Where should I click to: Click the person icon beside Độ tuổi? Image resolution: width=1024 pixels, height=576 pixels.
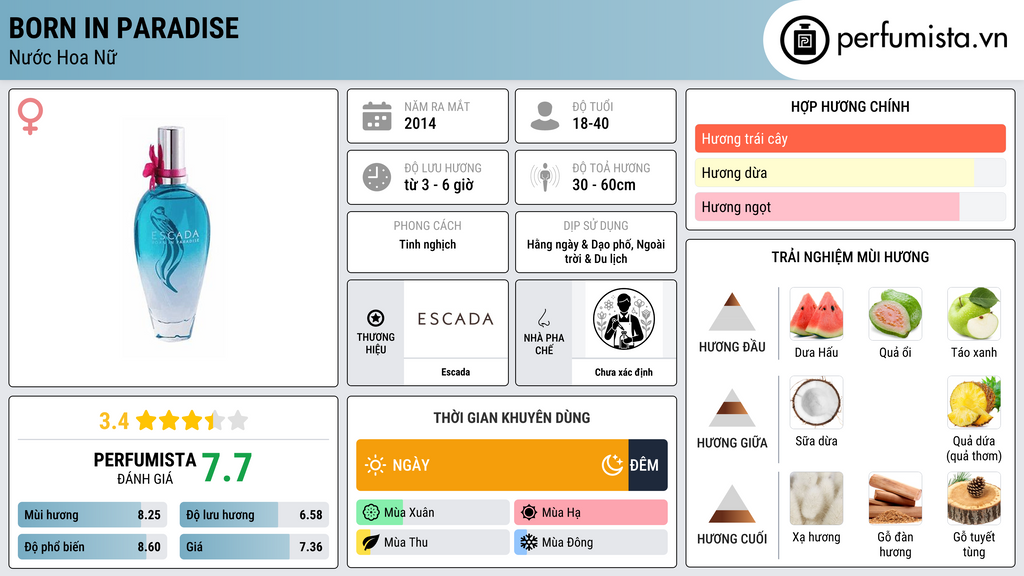[545, 116]
